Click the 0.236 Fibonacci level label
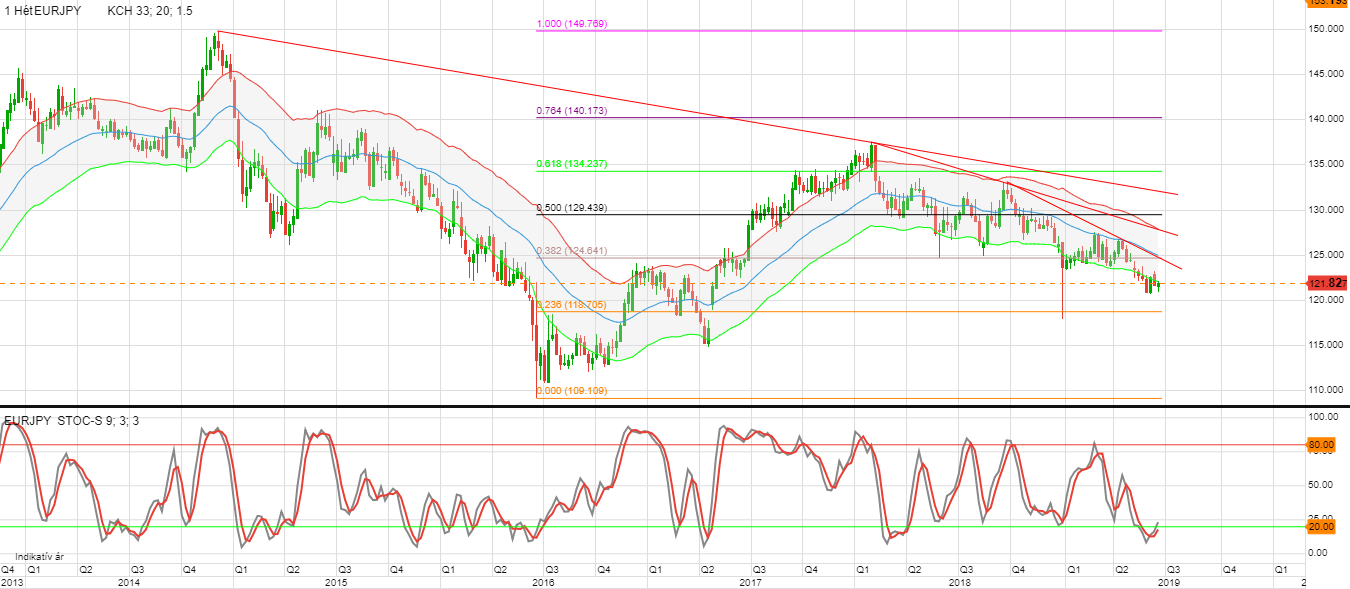 572,305
